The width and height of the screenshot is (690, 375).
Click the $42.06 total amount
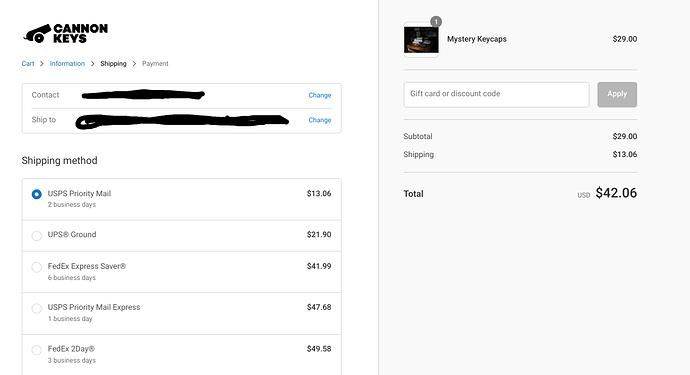[x=616, y=193]
